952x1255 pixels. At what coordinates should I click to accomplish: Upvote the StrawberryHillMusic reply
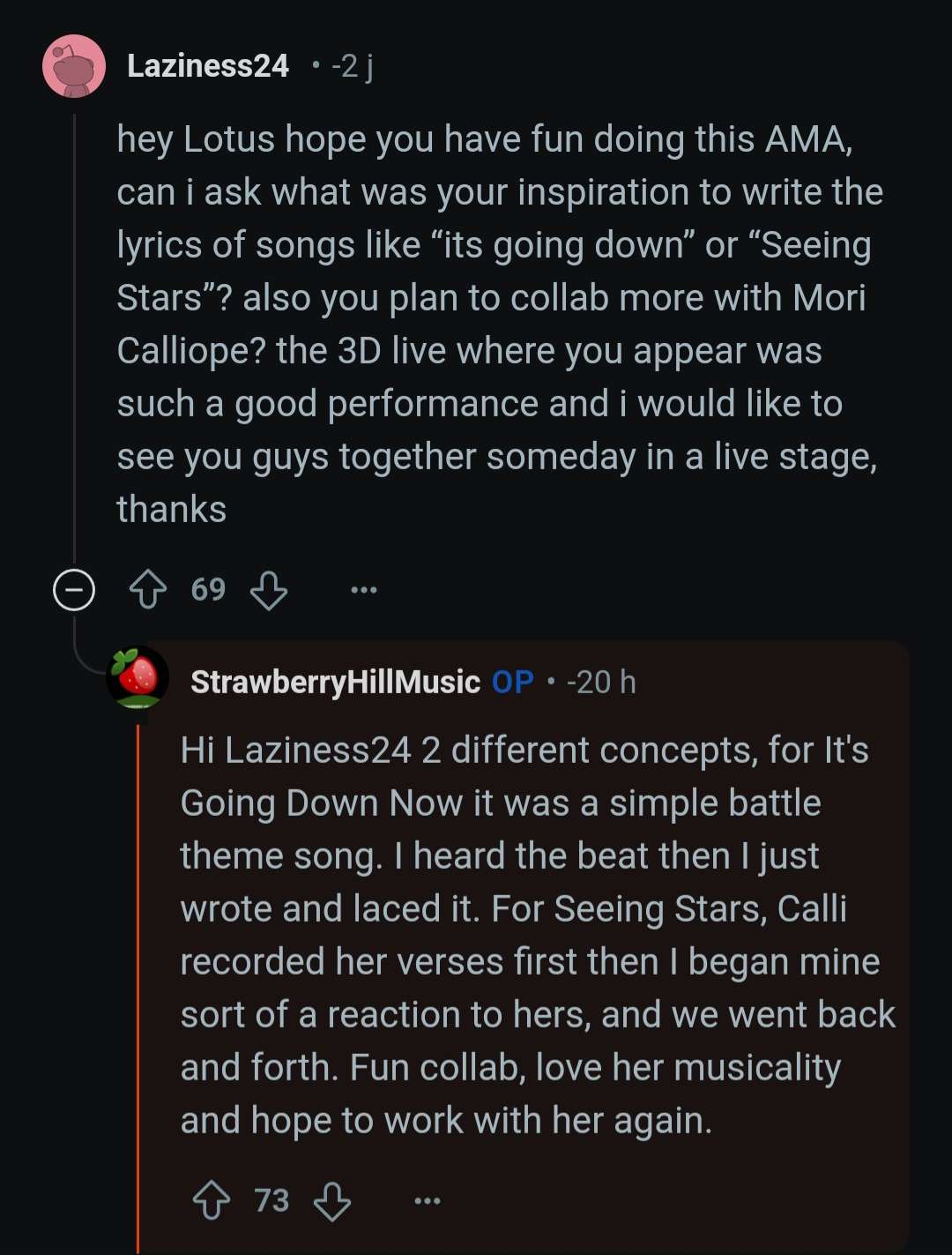coord(212,1200)
